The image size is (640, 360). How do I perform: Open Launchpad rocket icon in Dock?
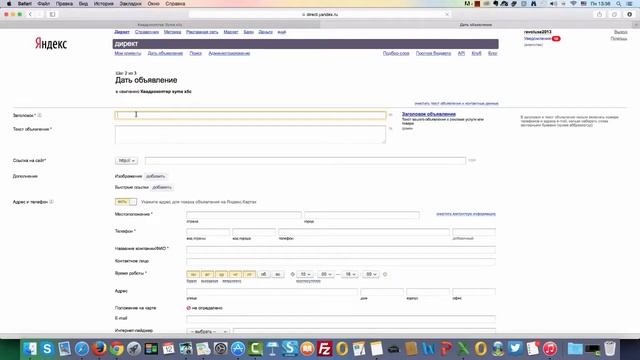tap(134, 349)
